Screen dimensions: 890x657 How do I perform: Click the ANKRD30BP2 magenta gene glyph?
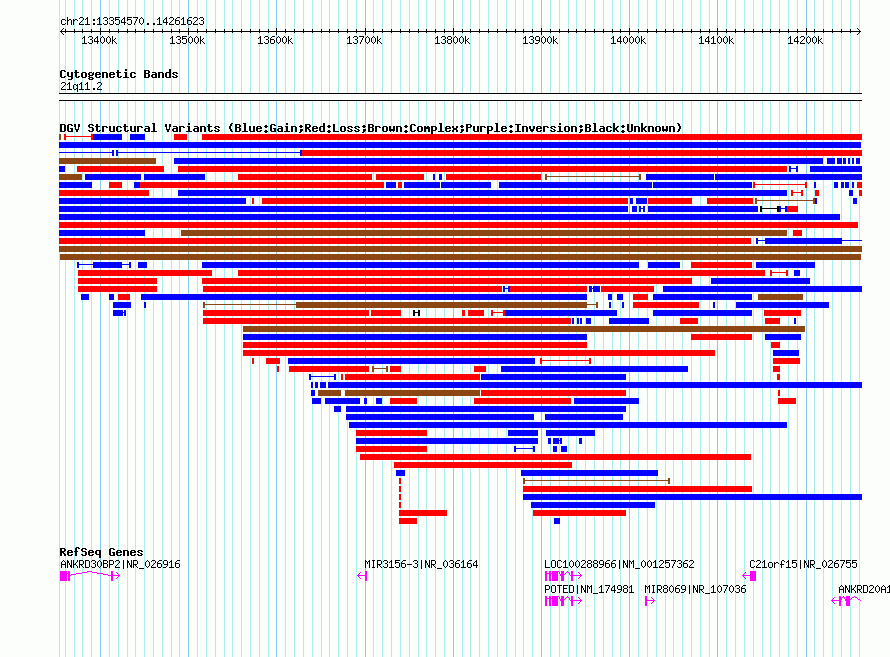(x=90, y=576)
